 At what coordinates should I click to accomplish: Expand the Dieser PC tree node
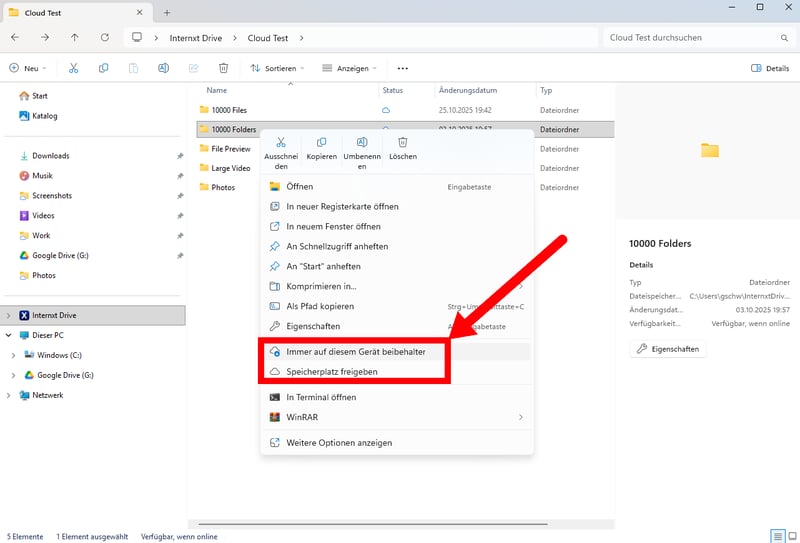9,335
